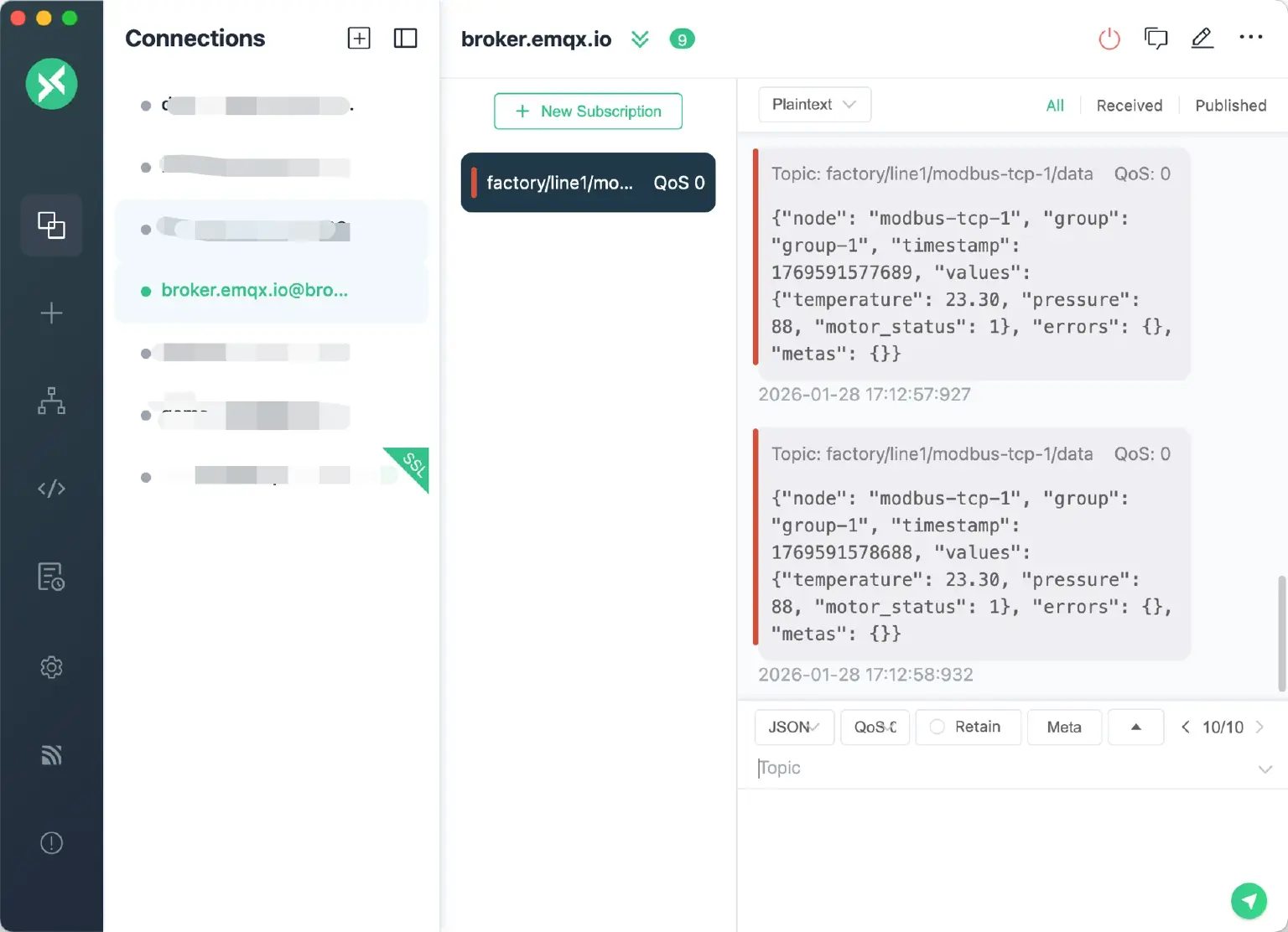
Task: Toggle the connections panel layout icon
Action: pos(405,39)
